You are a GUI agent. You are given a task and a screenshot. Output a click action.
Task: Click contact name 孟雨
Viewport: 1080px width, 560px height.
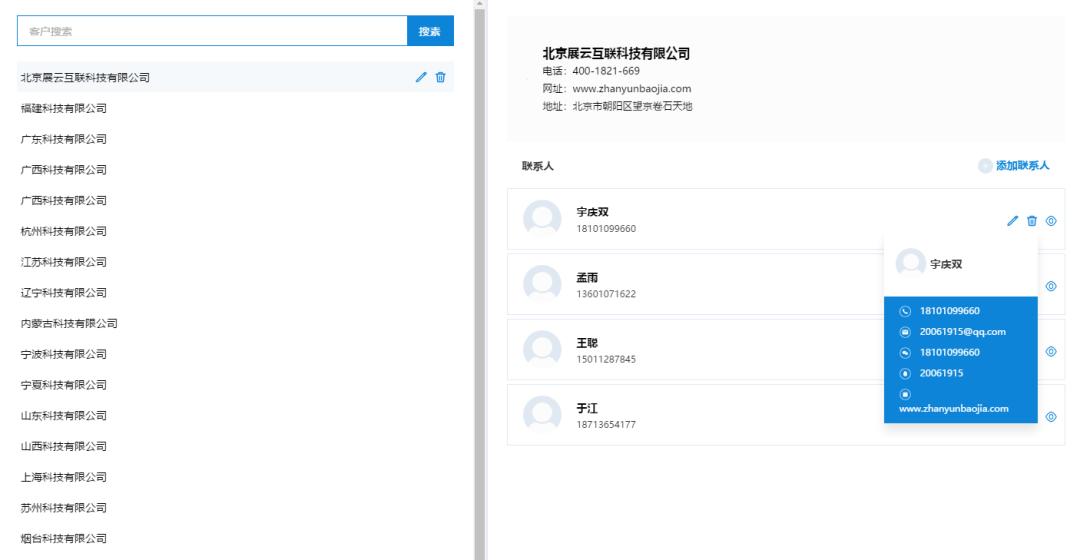coord(587,278)
